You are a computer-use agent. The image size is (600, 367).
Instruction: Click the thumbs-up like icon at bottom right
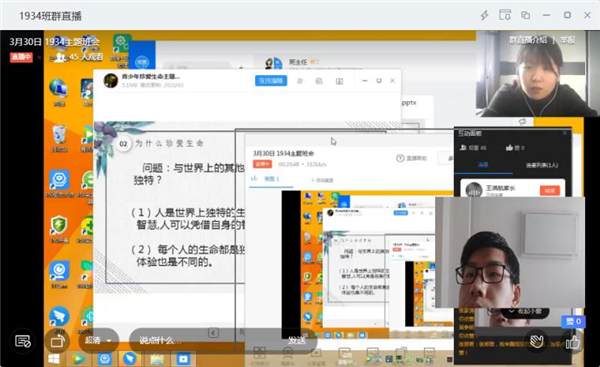click(x=573, y=342)
